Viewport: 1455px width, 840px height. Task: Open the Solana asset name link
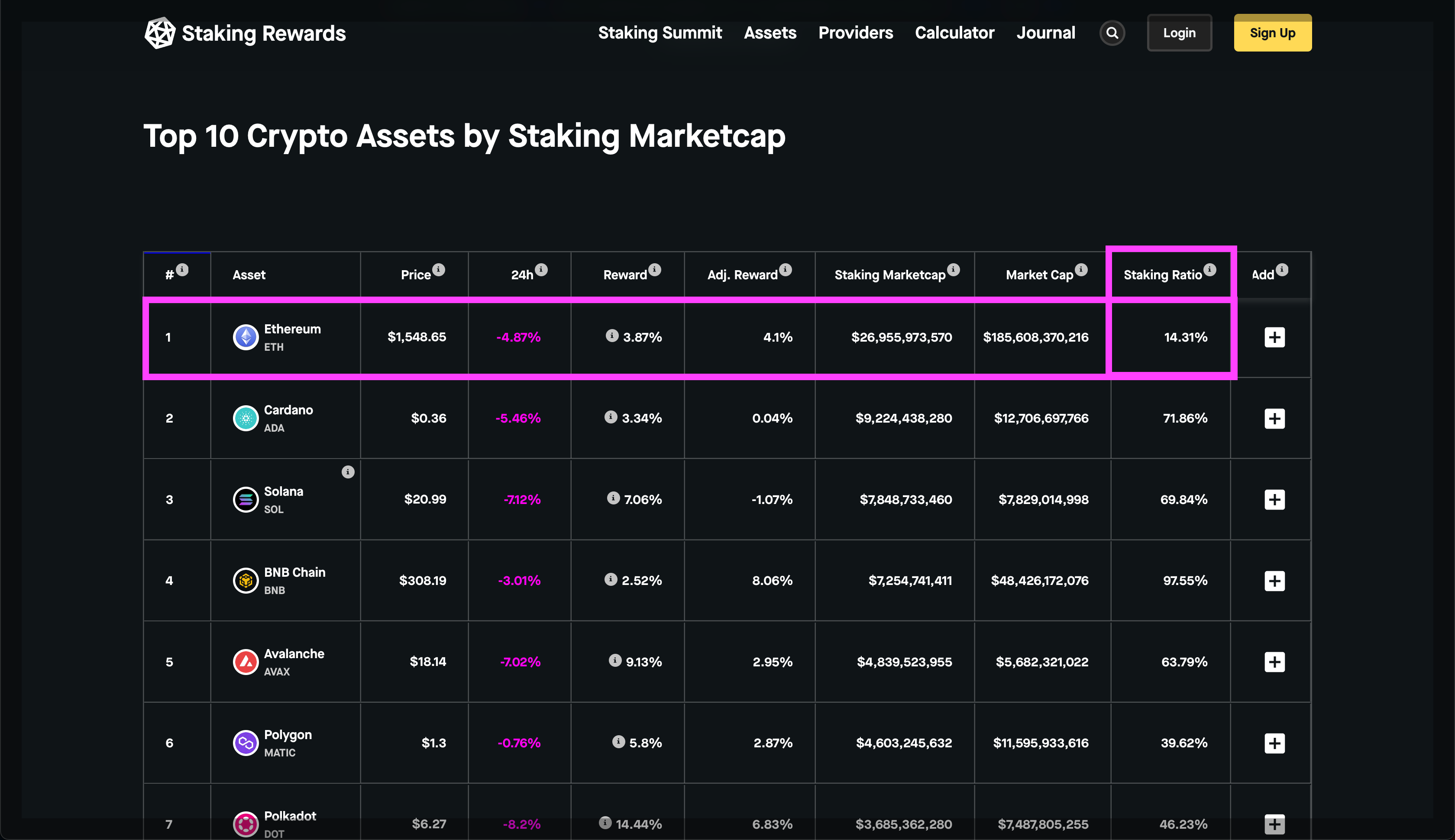point(283,491)
